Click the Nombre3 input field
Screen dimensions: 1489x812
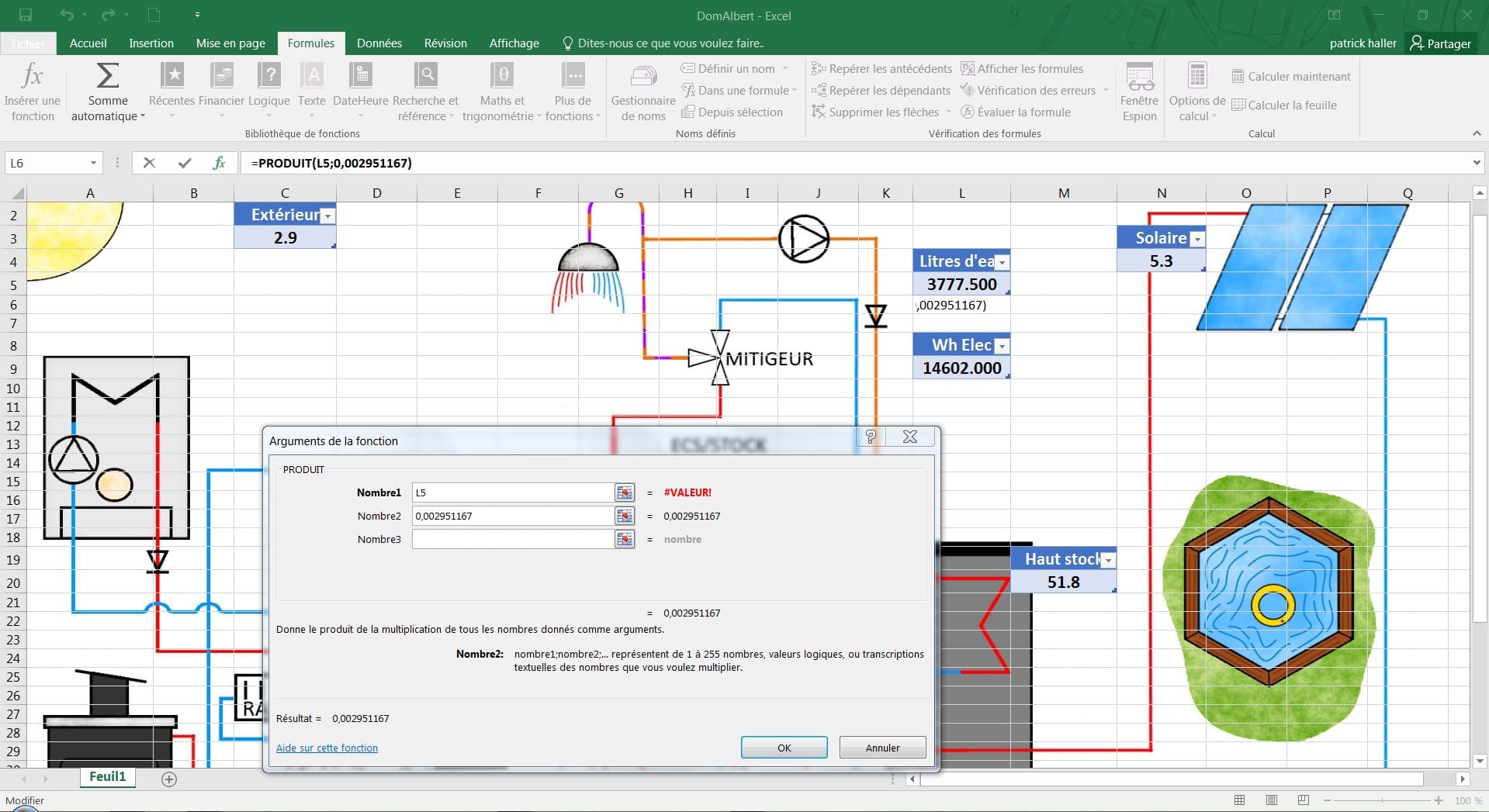pos(512,539)
